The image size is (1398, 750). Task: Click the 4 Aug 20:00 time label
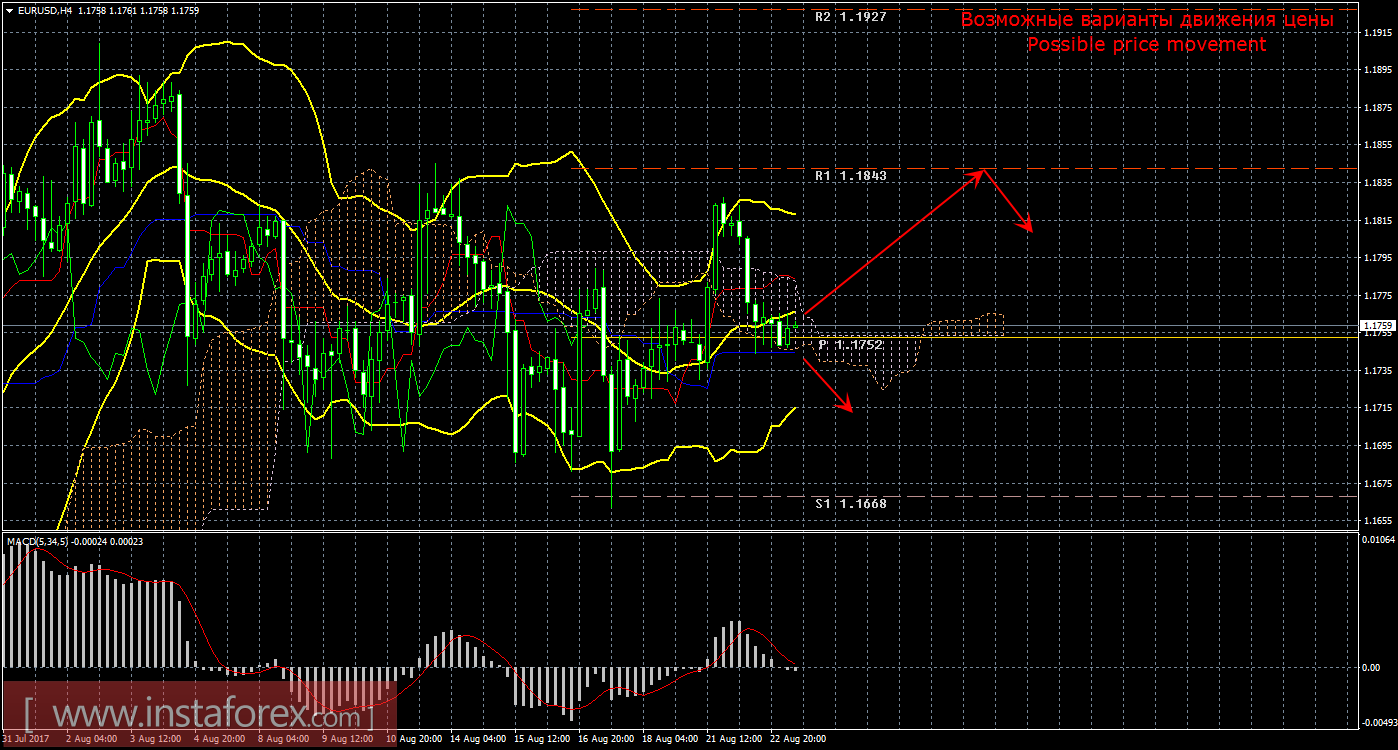pos(219,739)
